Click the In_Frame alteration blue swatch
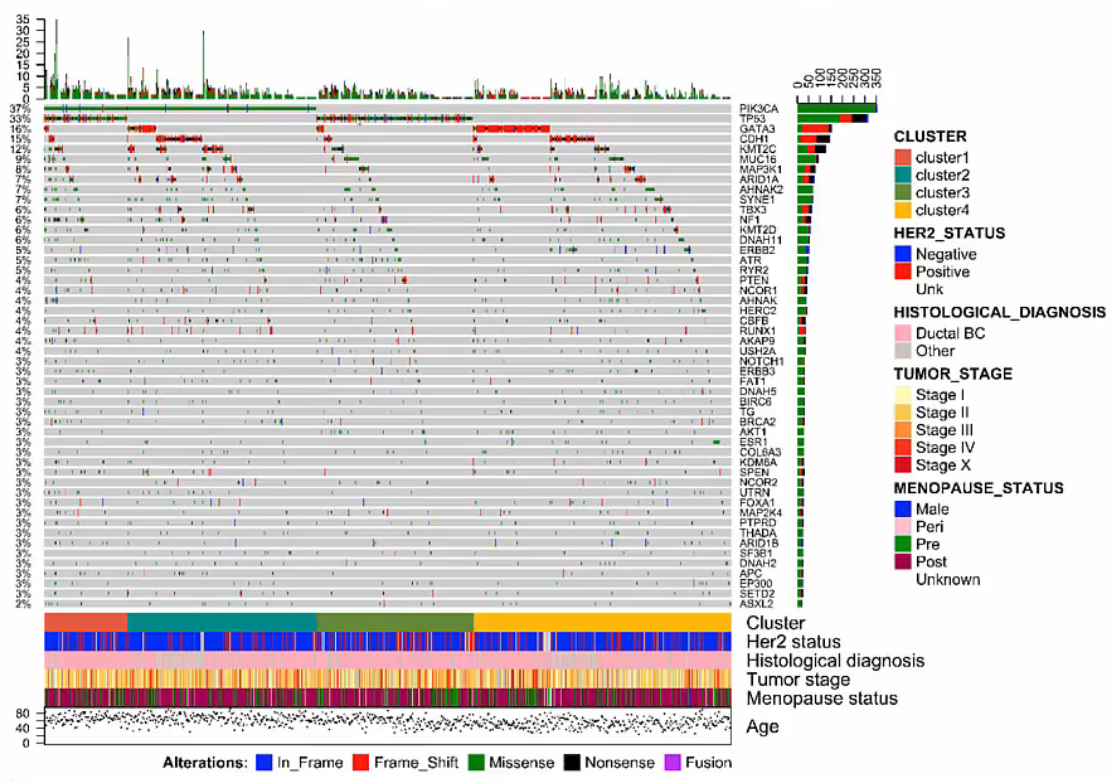 click(x=265, y=763)
